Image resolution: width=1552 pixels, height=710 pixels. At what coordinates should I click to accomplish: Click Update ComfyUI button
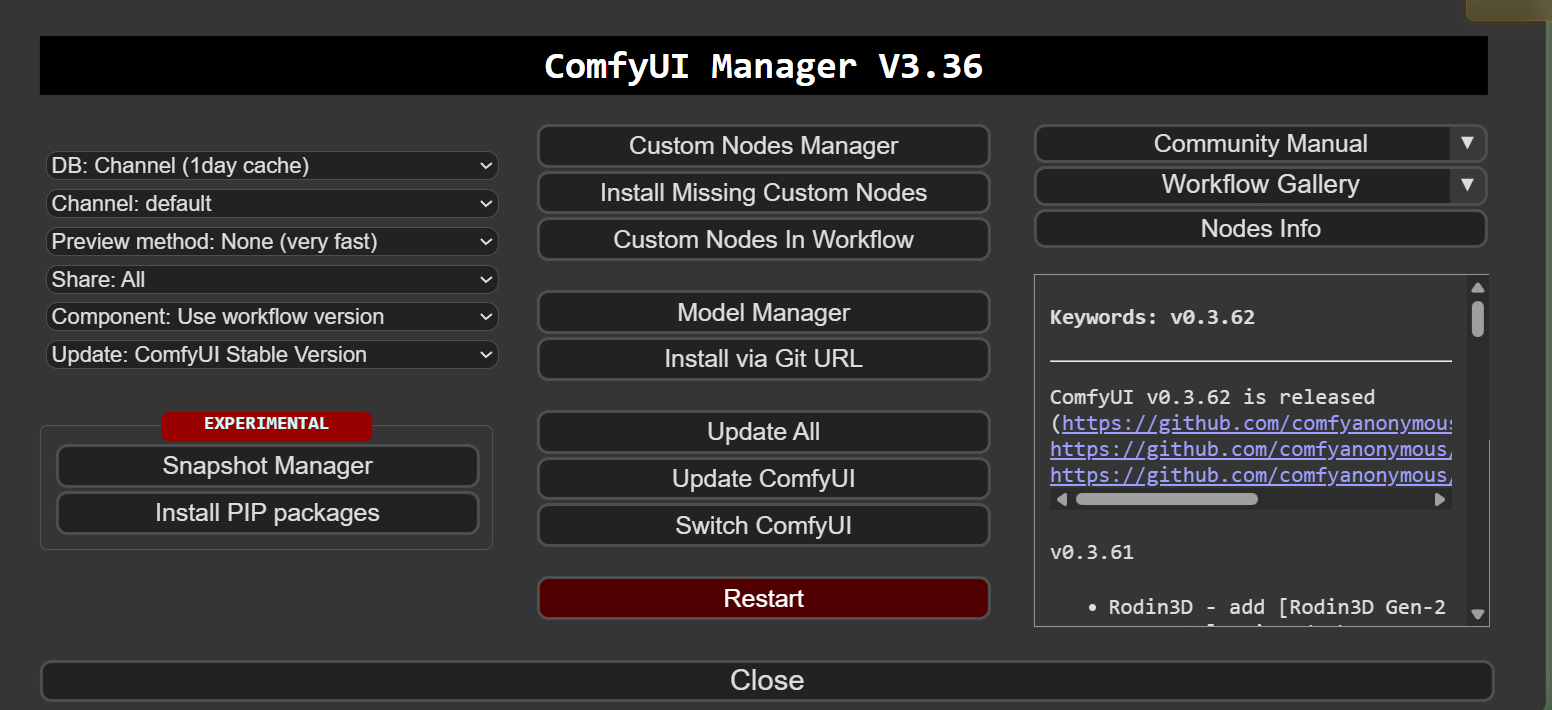[x=763, y=479]
